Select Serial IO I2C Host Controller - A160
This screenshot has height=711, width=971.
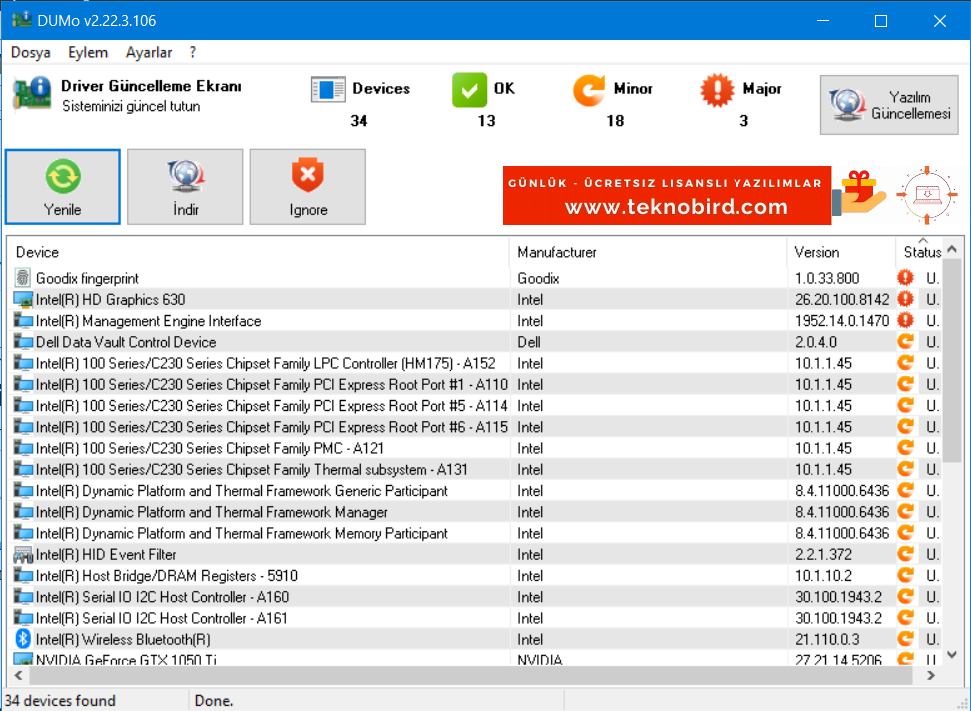pyautogui.click(x=474, y=597)
